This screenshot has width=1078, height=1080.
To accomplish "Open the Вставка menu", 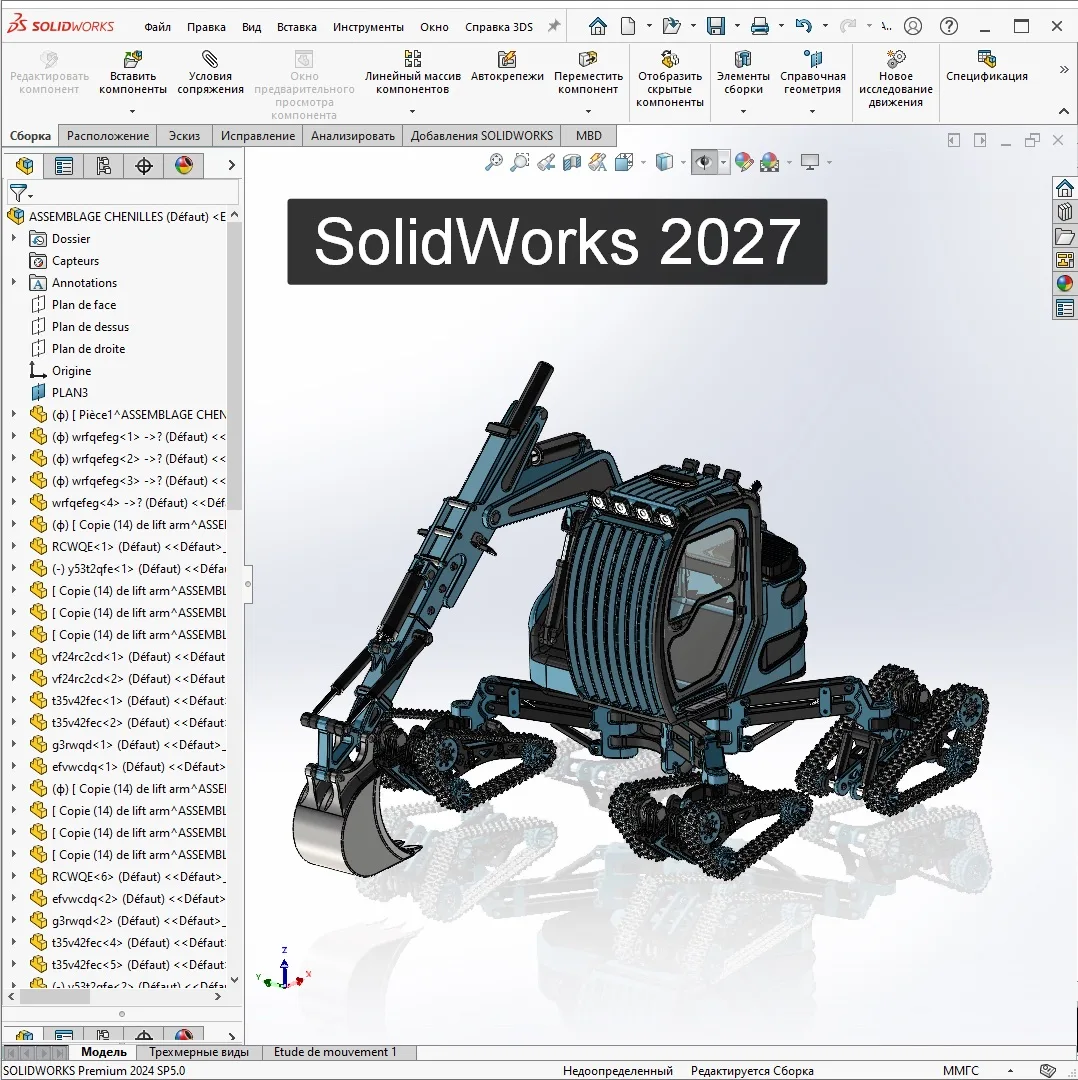I will pos(296,27).
